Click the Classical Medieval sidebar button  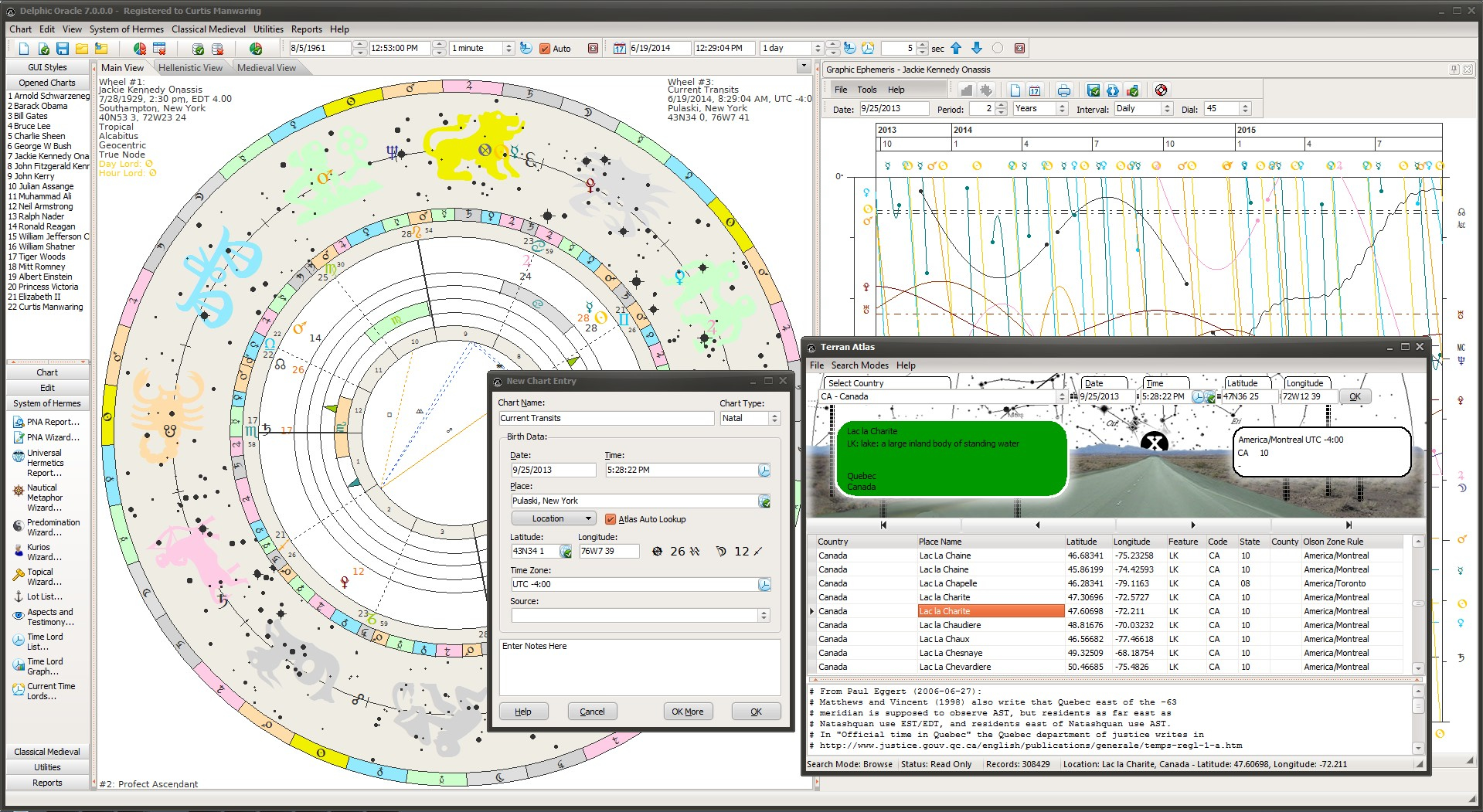tap(47, 752)
